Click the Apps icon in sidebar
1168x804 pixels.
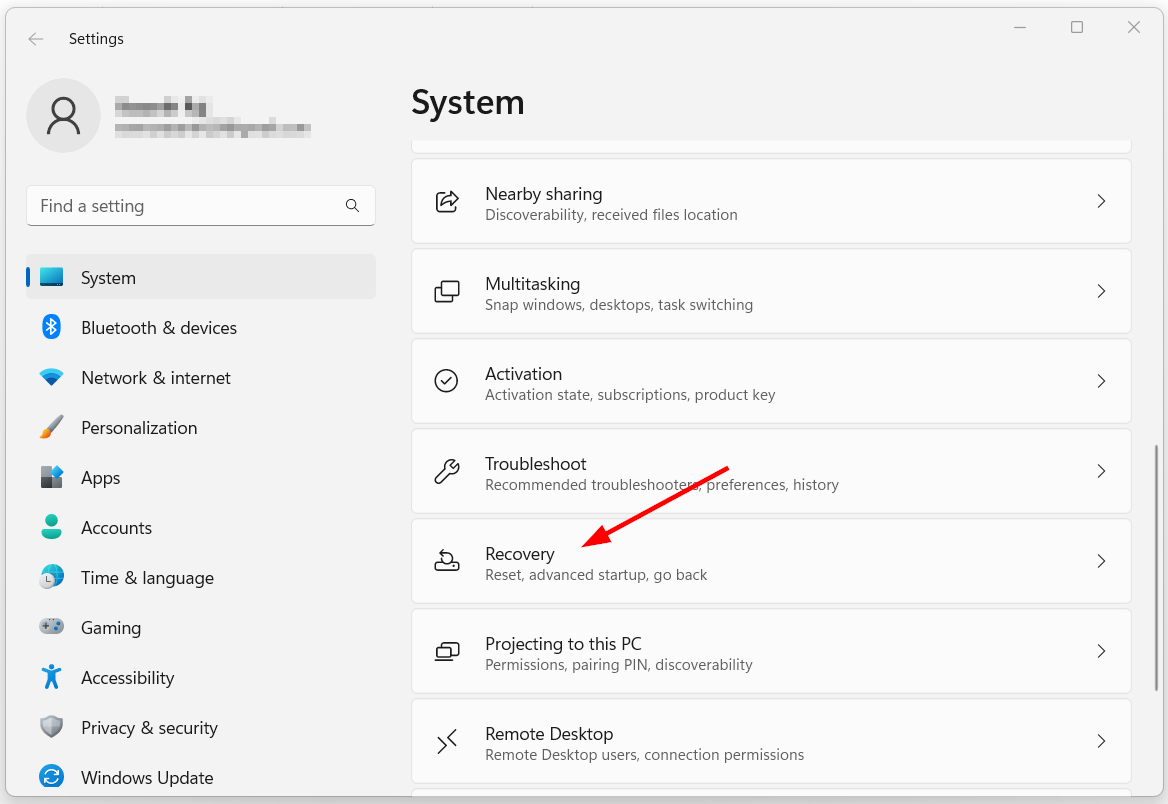[51, 477]
